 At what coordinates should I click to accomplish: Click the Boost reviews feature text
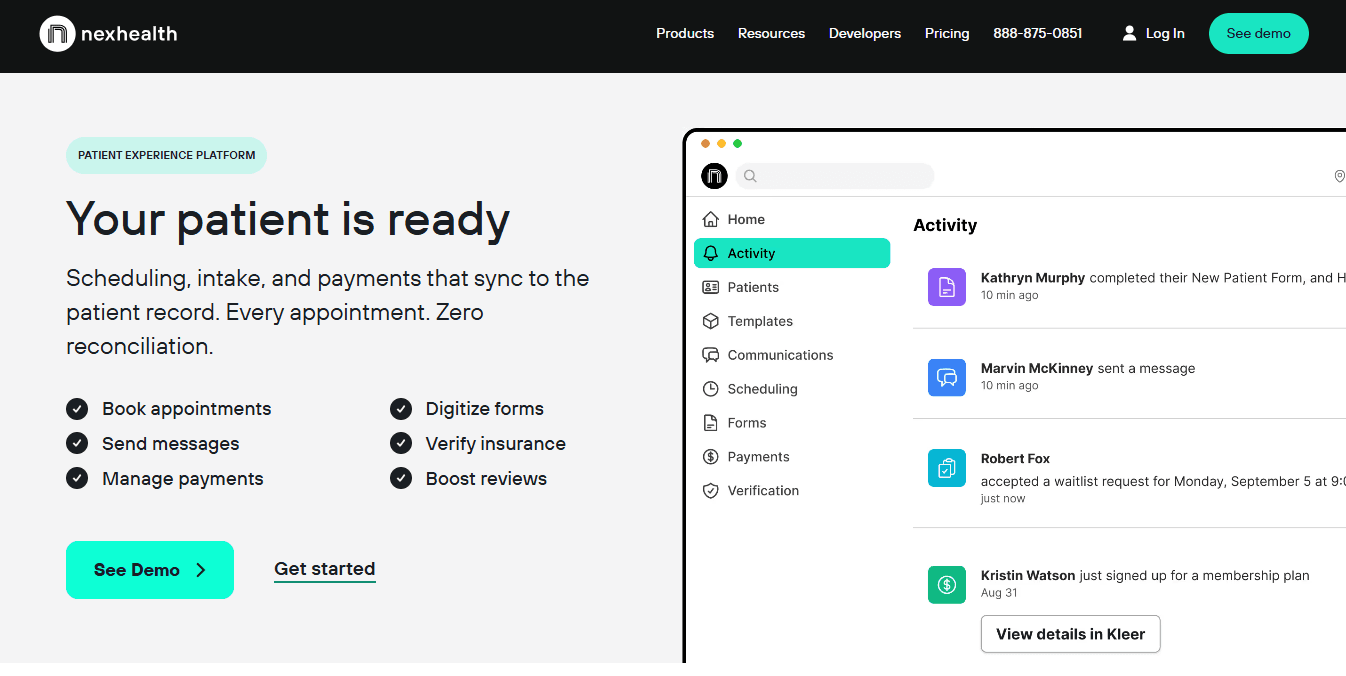click(x=486, y=478)
